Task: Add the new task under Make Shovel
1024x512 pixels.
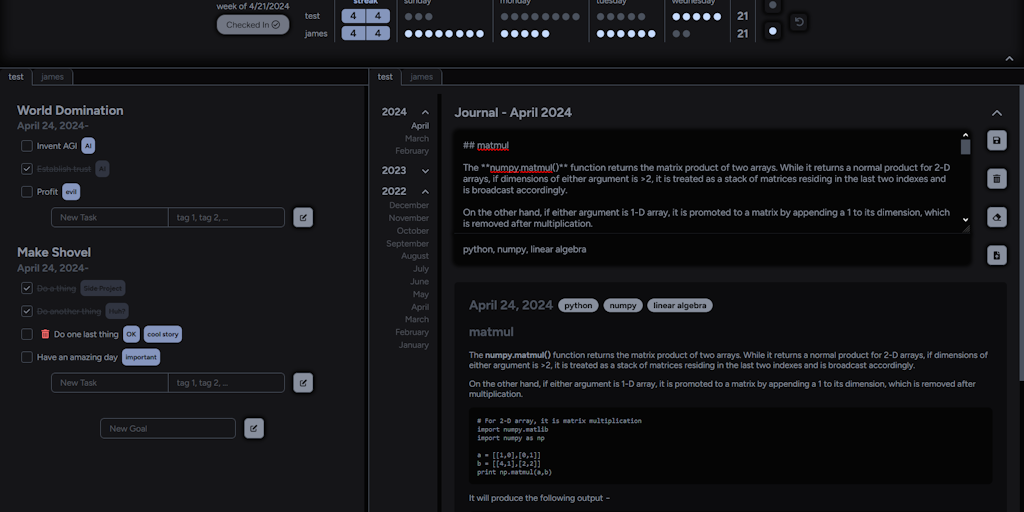Action: tap(303, 382)
